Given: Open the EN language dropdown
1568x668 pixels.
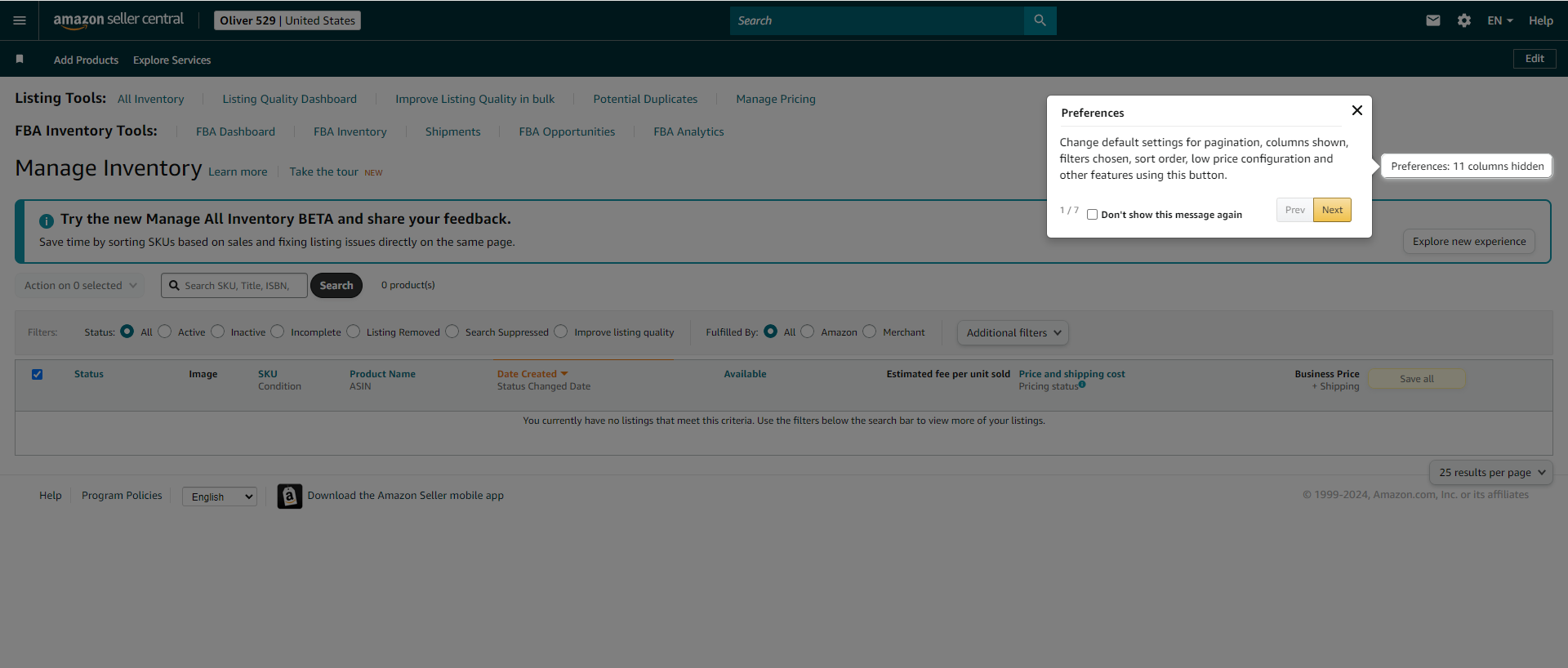Looking at the screenshot, I should pos(1499,20).
